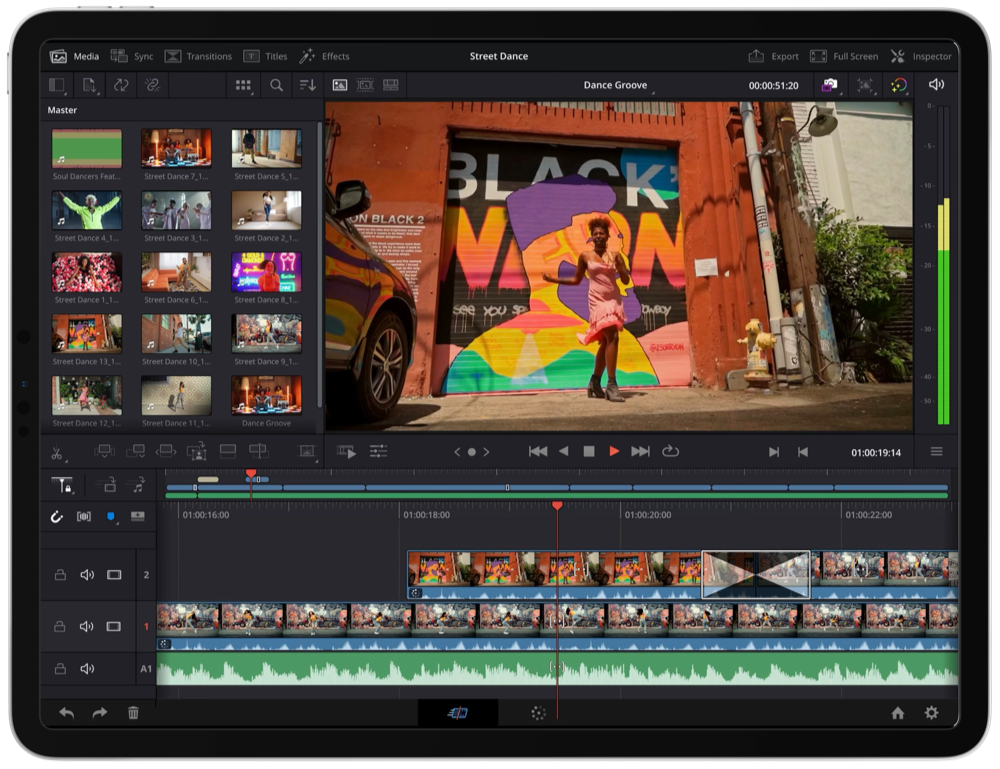The width and height of the screenshot is (1000, 769).
Task: Click the sort media pool icon
Action: pos(307,86)
